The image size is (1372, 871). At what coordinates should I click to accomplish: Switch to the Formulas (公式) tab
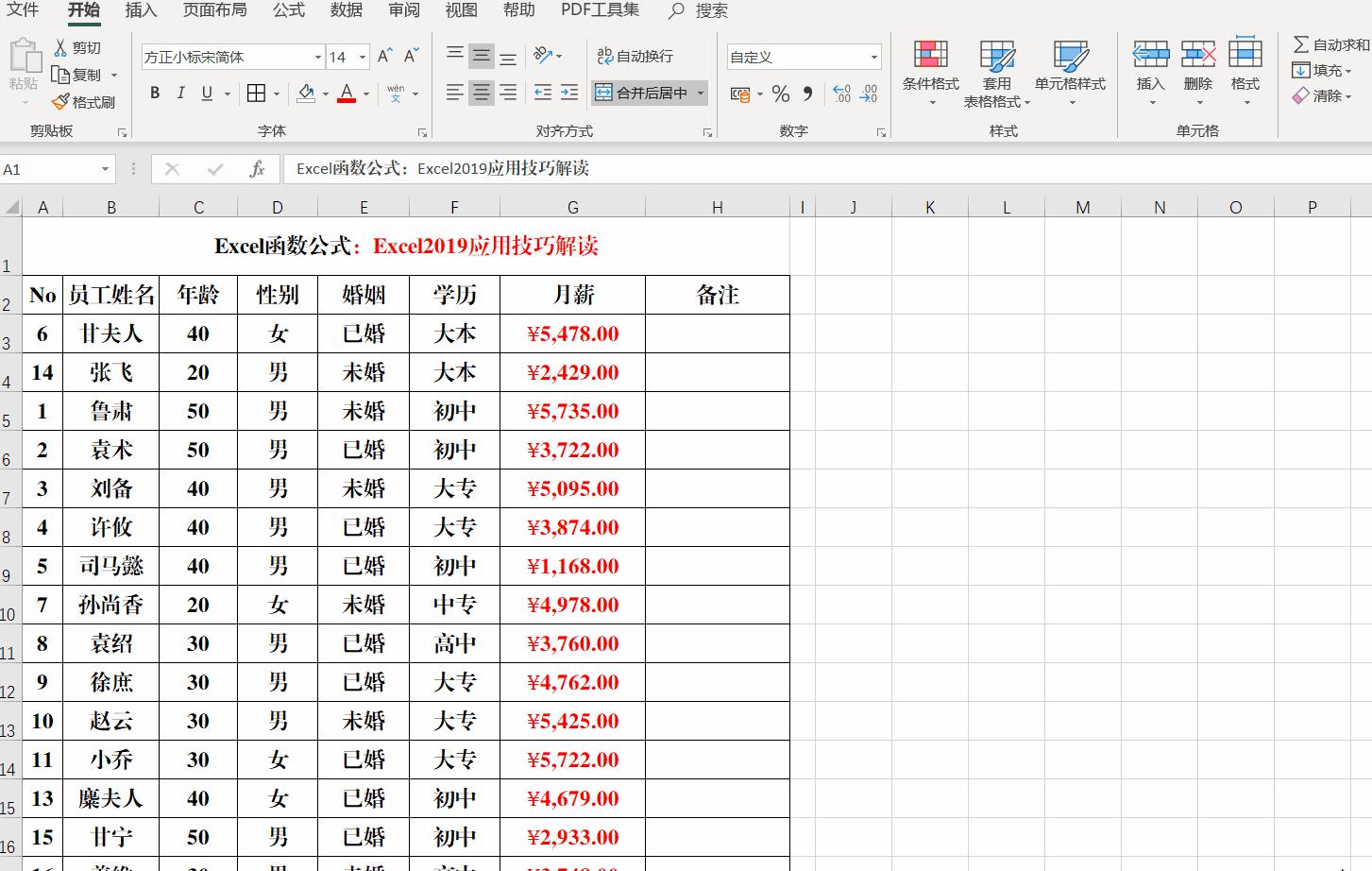(x=289, y=10)
